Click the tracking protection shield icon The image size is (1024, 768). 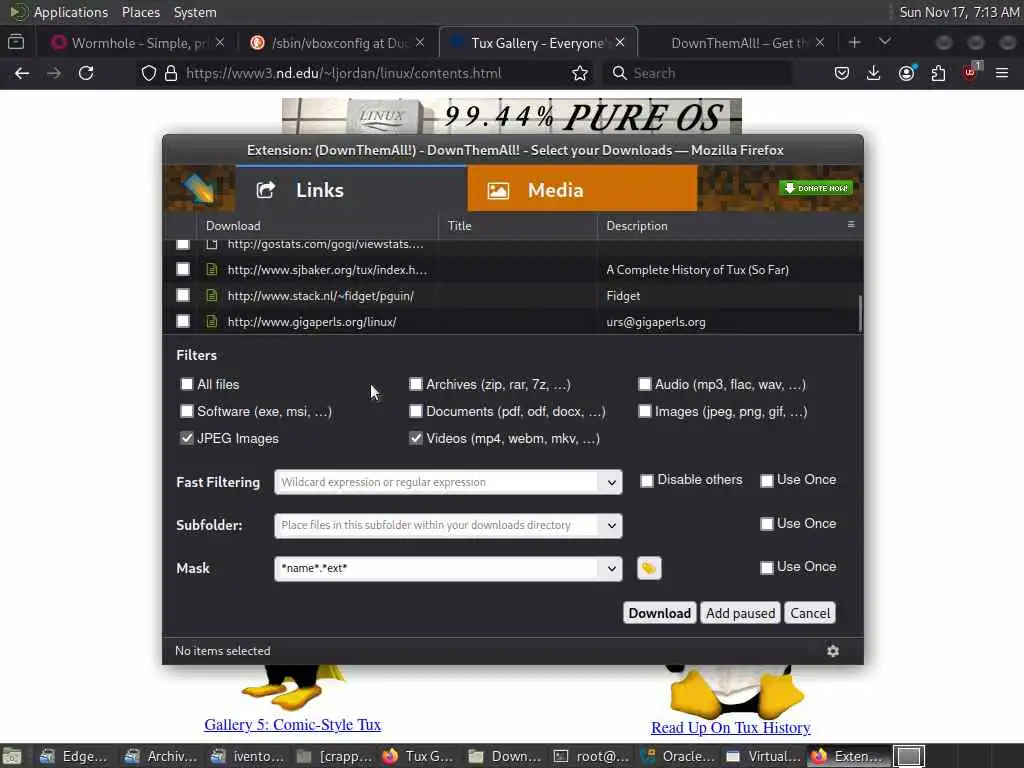point(149,73)
